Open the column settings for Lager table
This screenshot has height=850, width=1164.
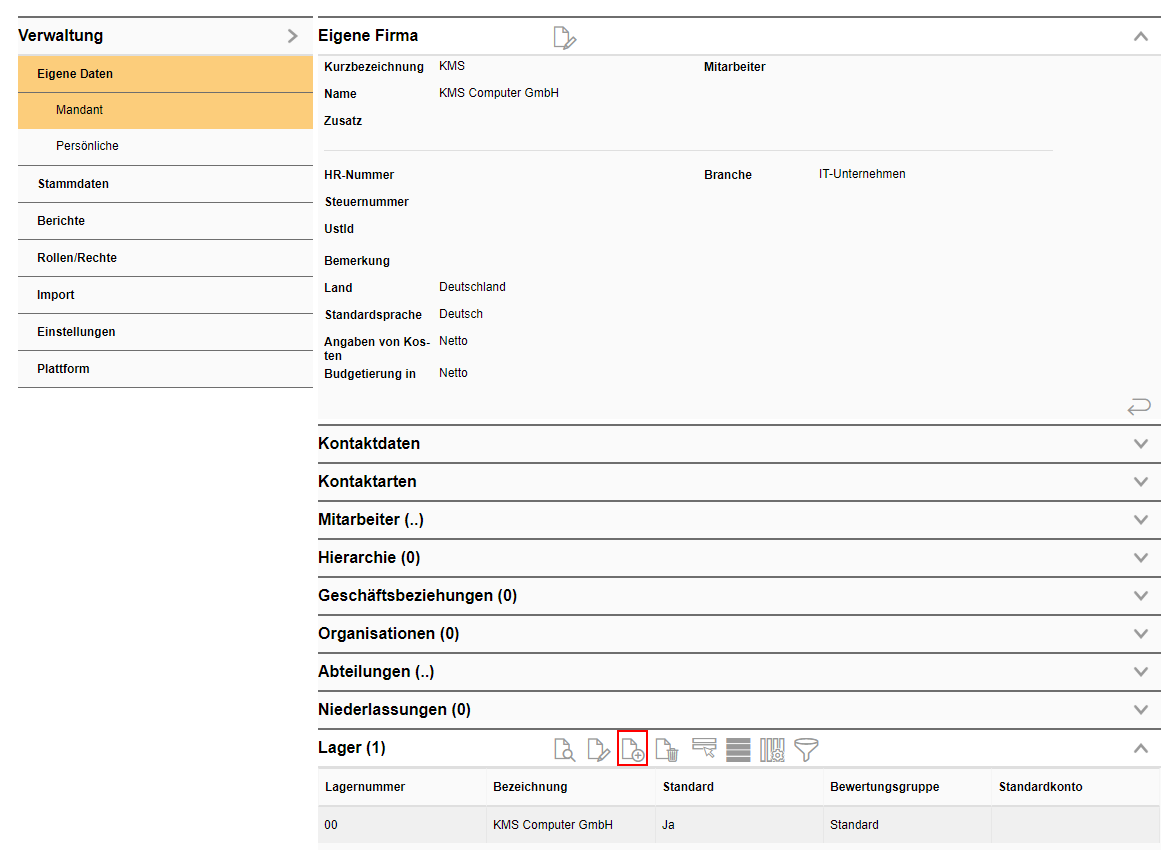coord(772,749)
